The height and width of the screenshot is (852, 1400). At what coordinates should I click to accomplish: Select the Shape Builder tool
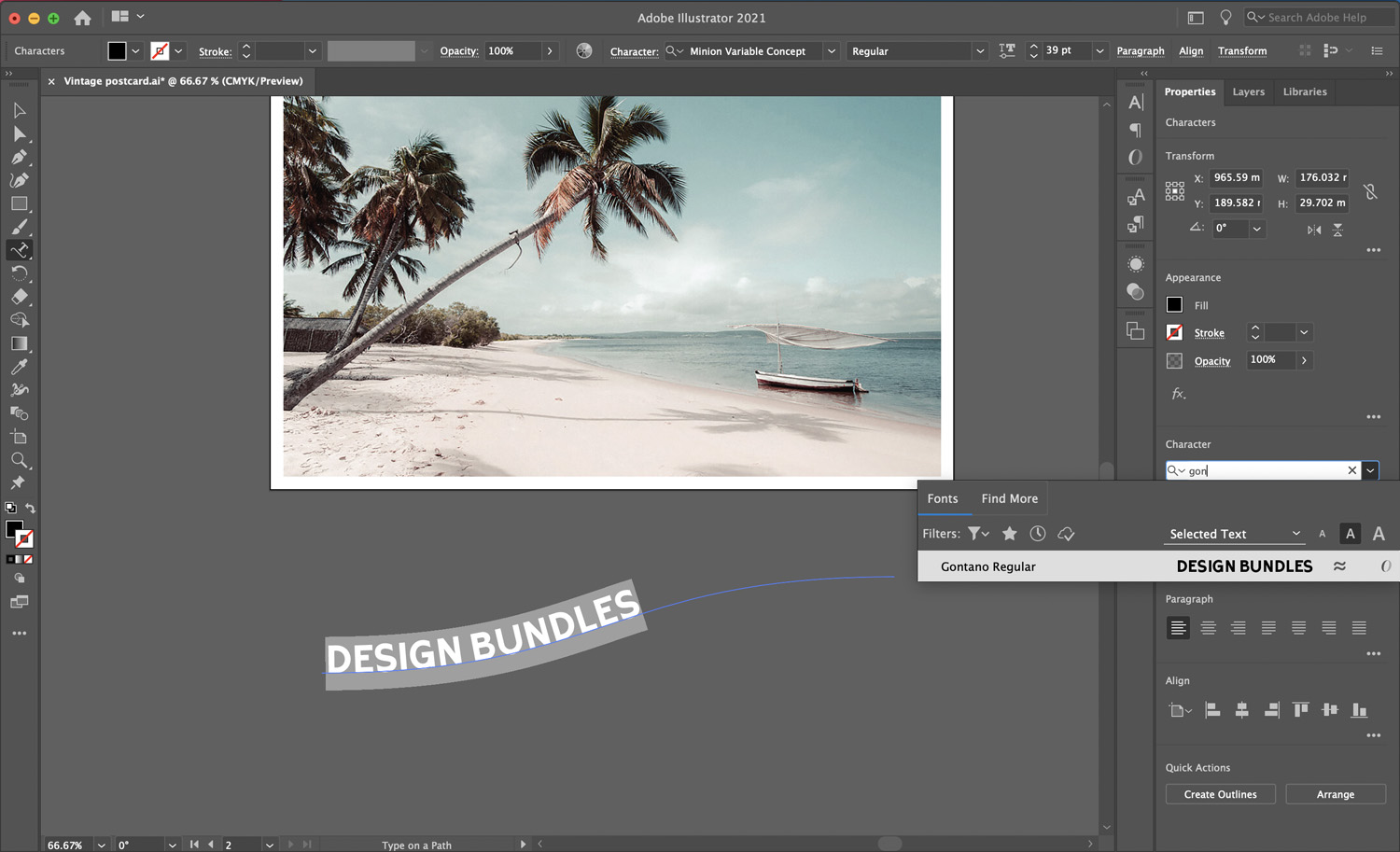(x=19, y=320)
